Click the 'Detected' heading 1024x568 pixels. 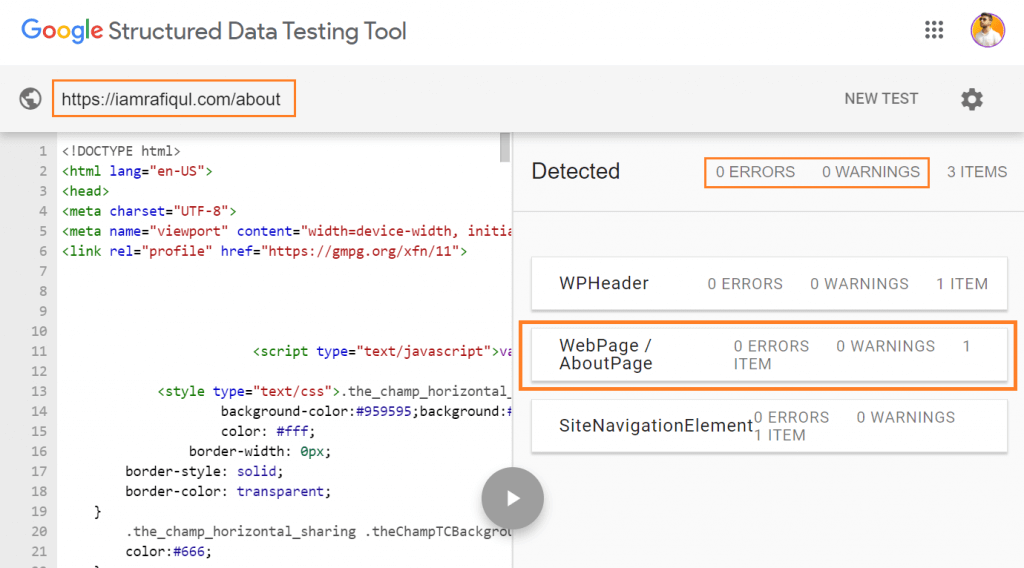(x=575, y=171)
